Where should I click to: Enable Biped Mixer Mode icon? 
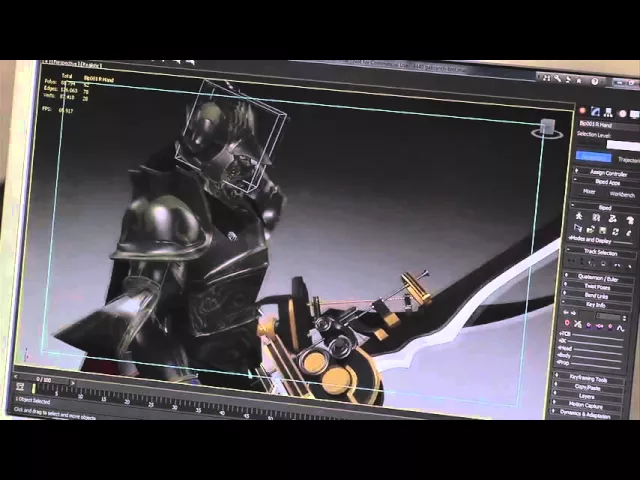tap(630, 220)
